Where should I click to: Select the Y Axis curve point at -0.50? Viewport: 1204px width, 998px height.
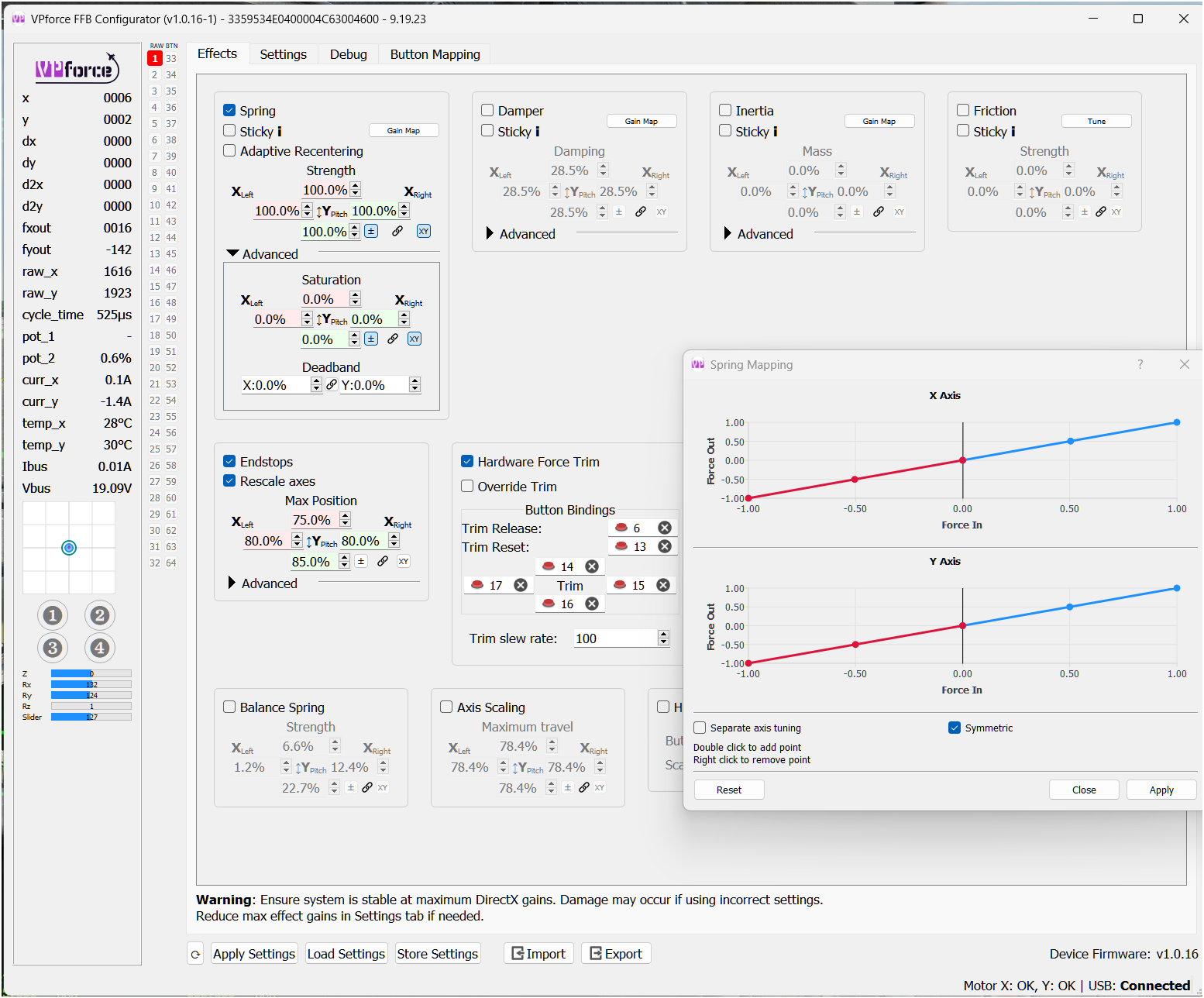coord(855,645)
